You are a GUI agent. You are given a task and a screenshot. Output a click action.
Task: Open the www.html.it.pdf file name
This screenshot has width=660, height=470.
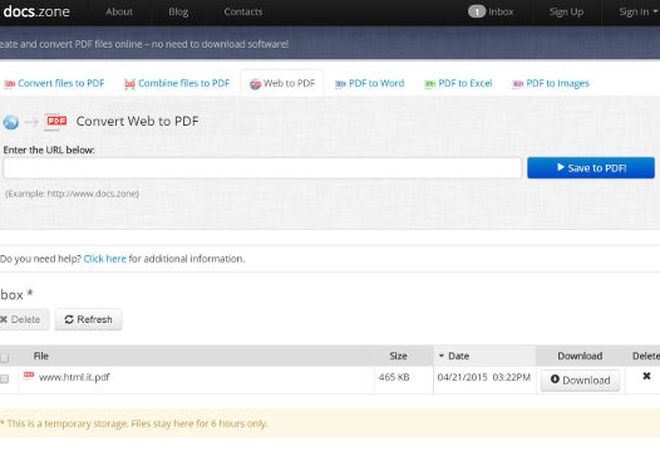[74, 377]
